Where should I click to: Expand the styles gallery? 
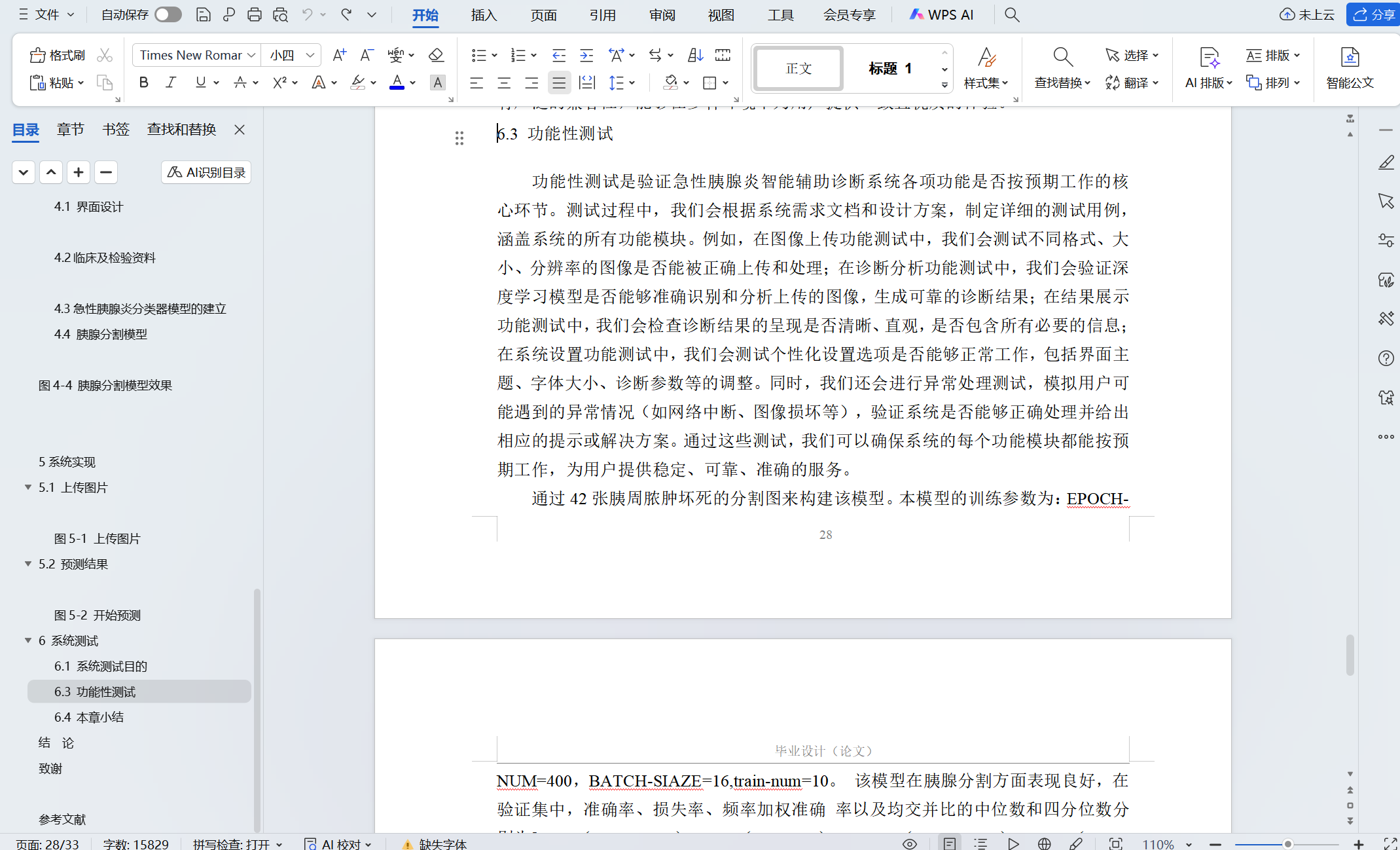pos(944,84)
